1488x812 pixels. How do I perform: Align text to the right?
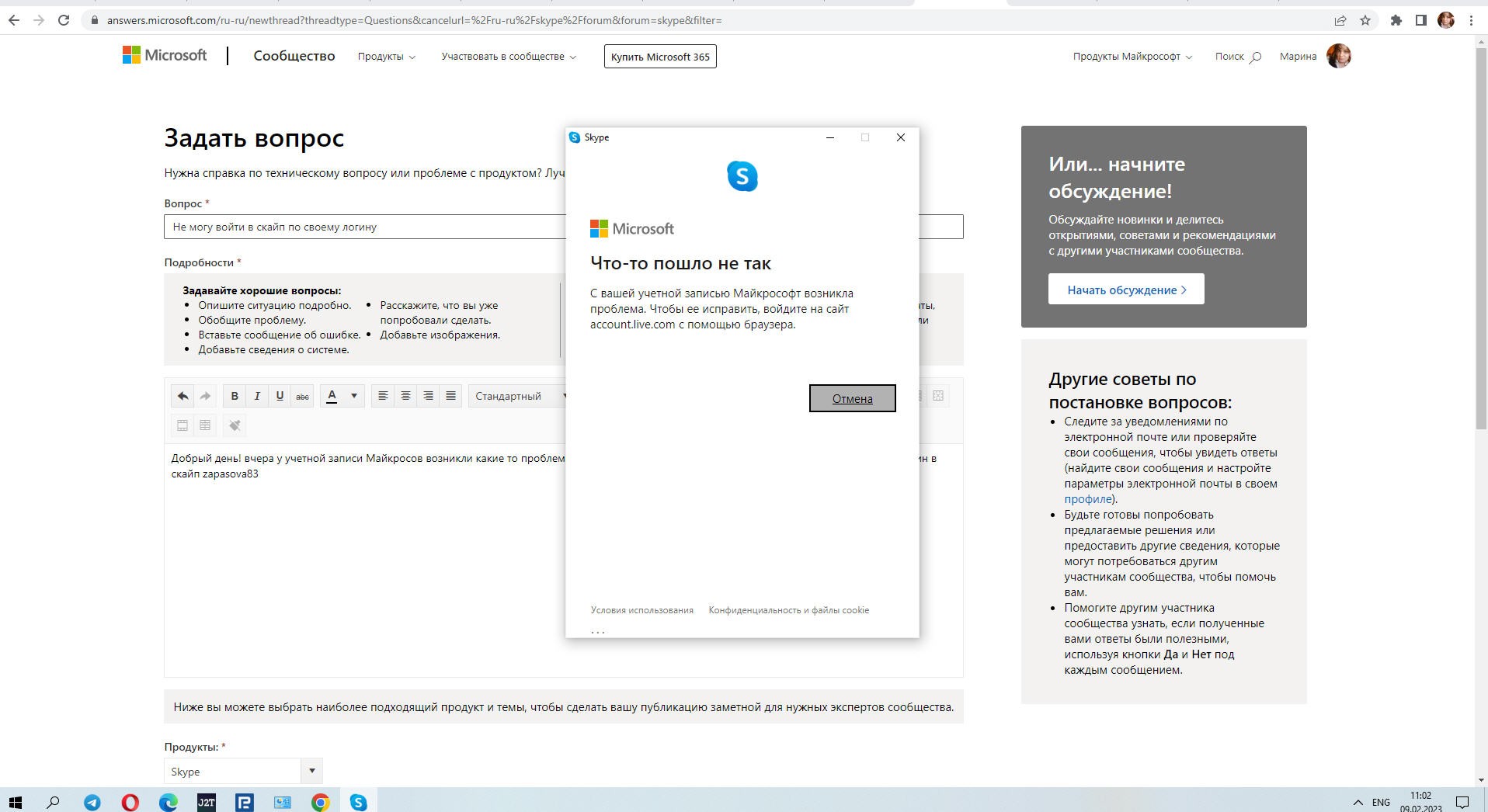pyautogui.click(x=428, y=396)
